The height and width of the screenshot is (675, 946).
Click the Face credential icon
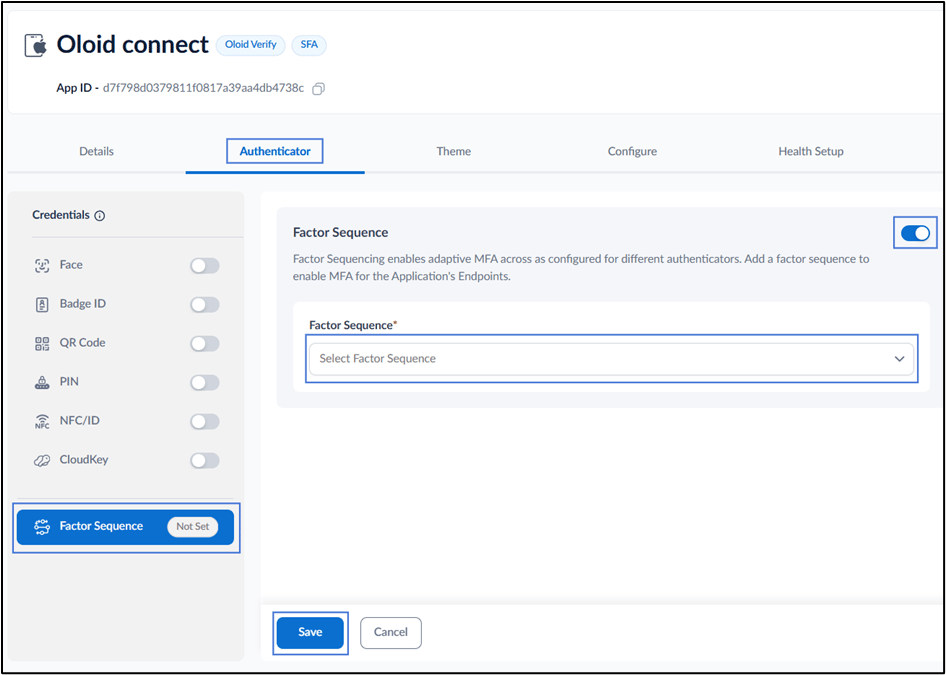click(x=40, y=265)
